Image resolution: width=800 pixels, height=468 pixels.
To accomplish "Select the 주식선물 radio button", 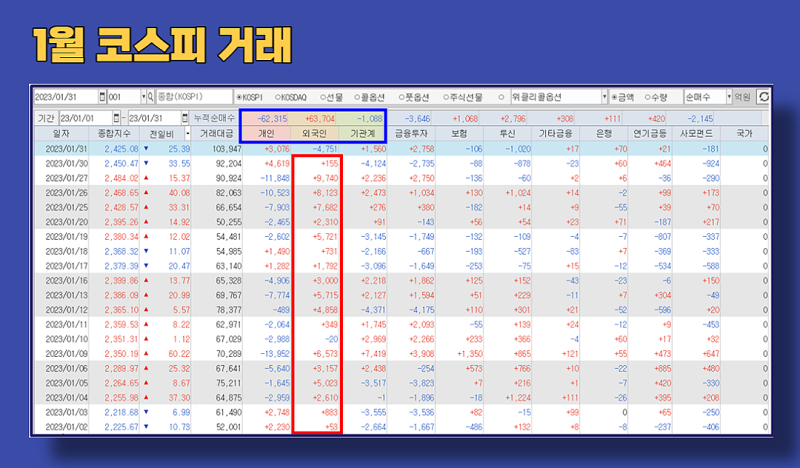I will click(x=446, y=97).
